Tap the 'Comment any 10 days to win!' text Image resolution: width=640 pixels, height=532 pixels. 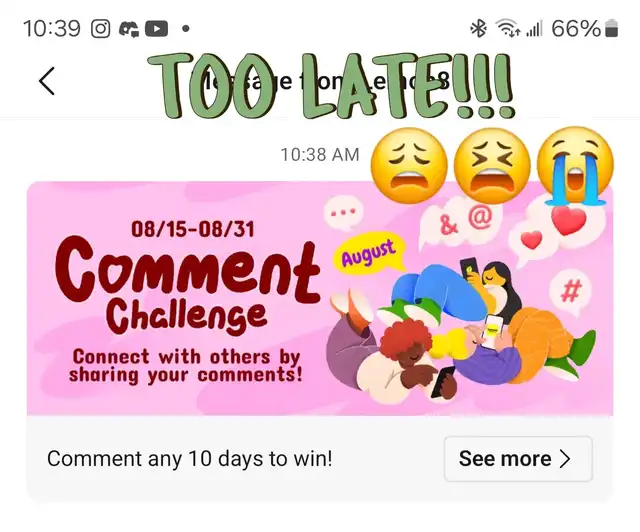pos(190,459)
